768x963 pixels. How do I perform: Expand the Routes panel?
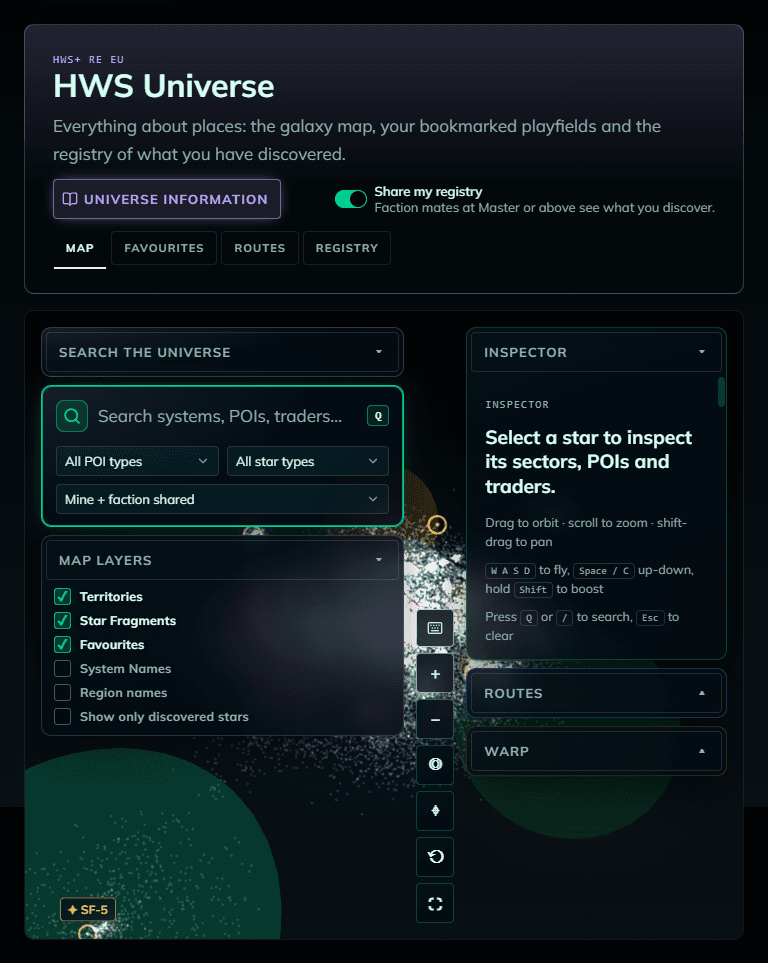(x=596, y=693)
